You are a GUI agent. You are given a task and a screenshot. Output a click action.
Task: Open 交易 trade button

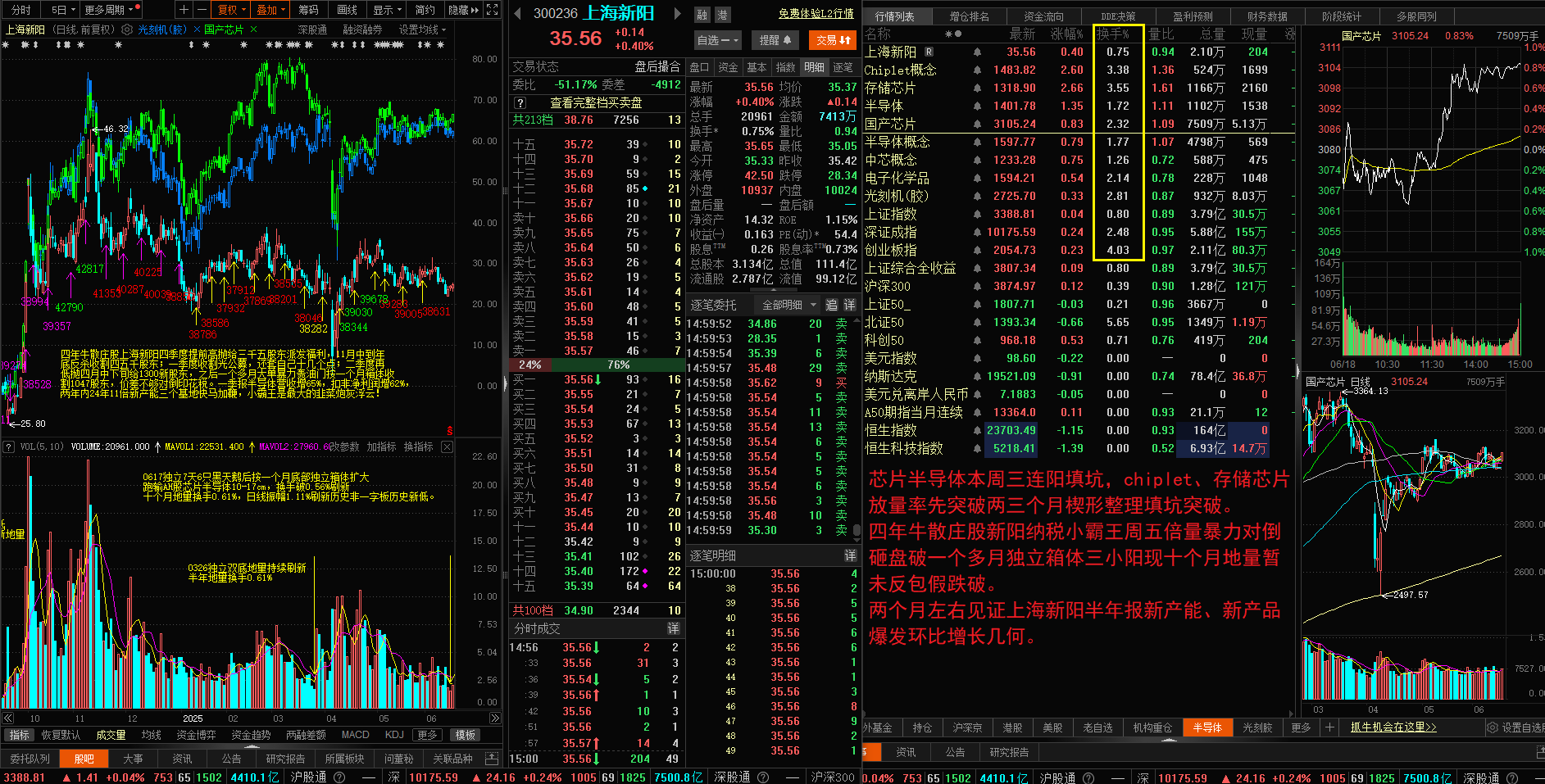(833, 40)
